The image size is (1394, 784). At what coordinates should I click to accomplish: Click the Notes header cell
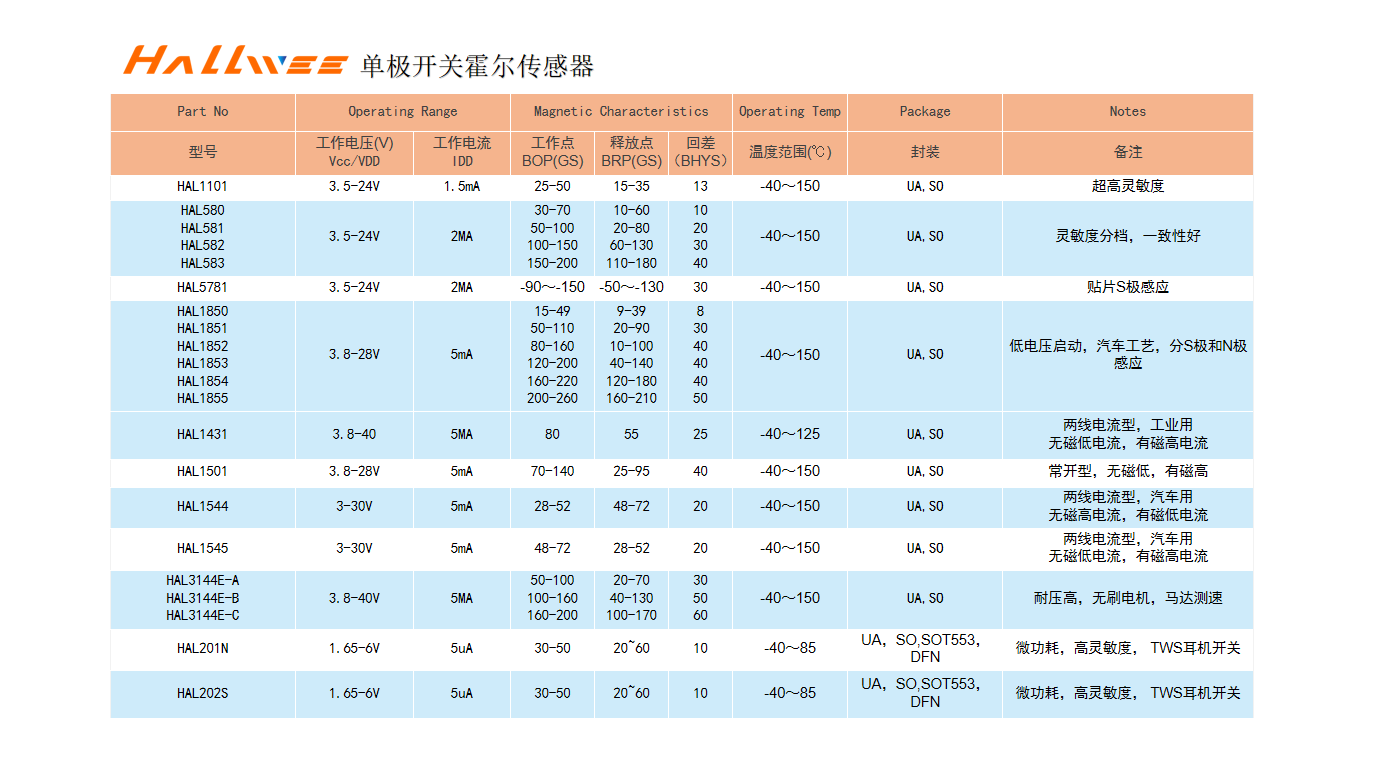(x=1128, y=112)
